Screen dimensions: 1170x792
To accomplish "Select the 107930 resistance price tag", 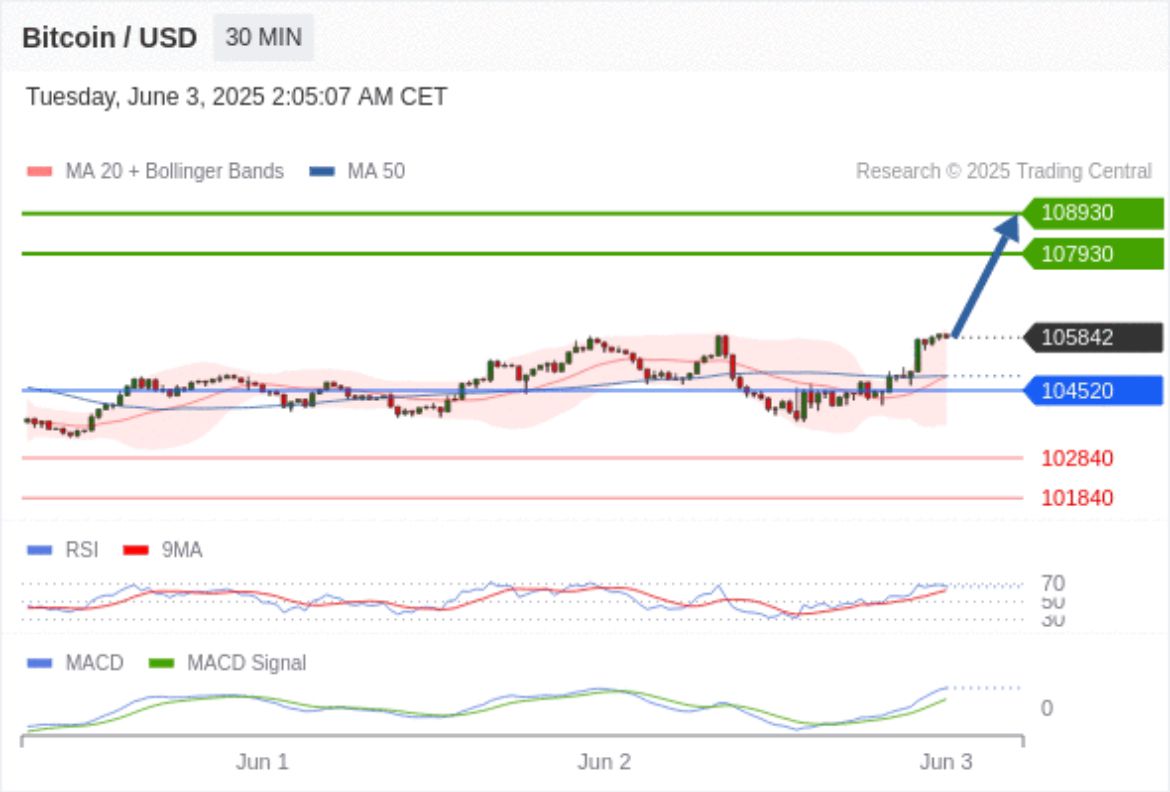I will click(x=1092, y=254).
